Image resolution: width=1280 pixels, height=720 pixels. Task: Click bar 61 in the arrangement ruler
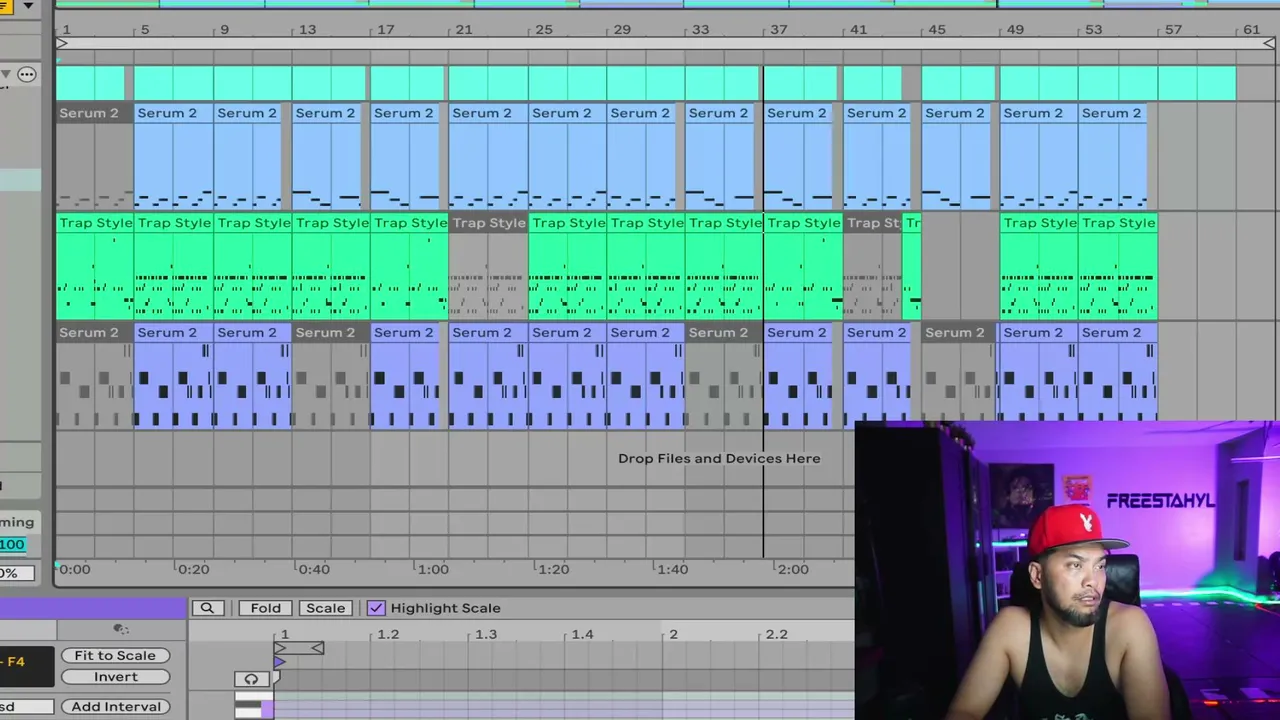coord(1251,29)
